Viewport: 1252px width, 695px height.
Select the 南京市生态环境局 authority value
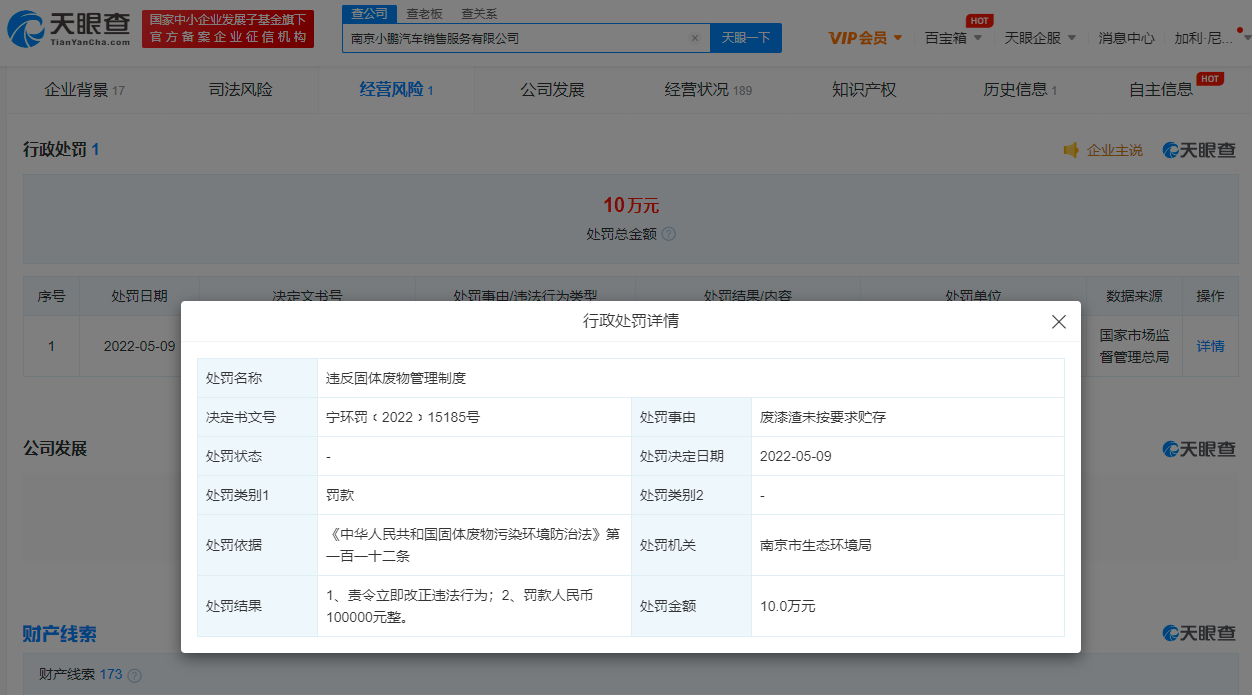816,545
